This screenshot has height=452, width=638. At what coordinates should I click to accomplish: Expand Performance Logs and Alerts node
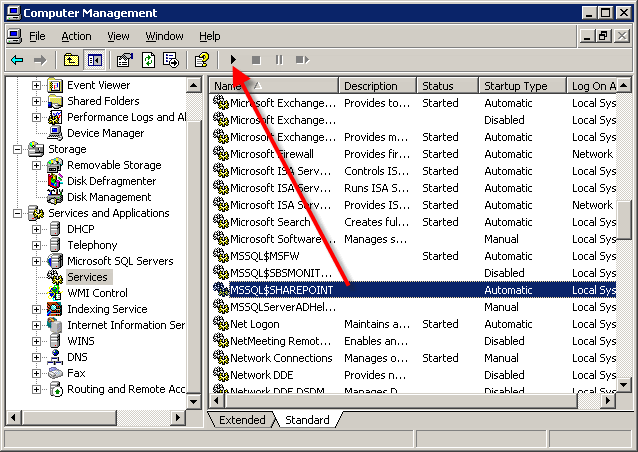point(36,117)
